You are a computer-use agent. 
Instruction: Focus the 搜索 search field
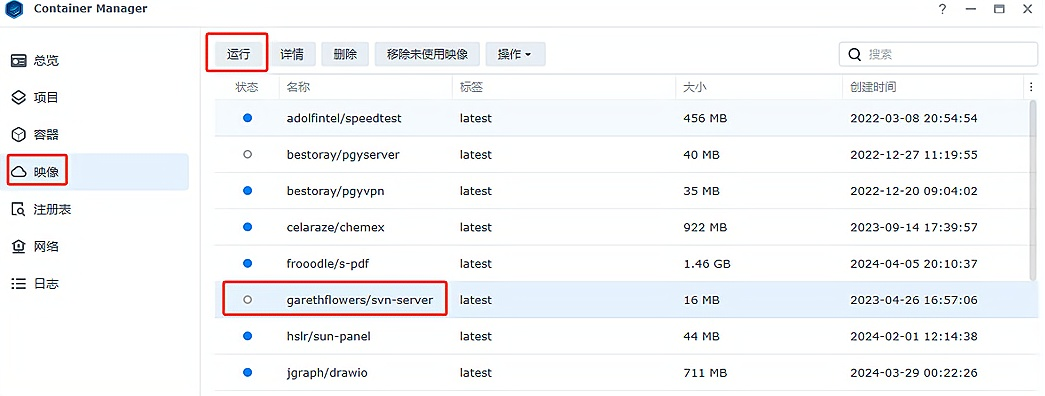pyautogui.click(x=938, y=55)
